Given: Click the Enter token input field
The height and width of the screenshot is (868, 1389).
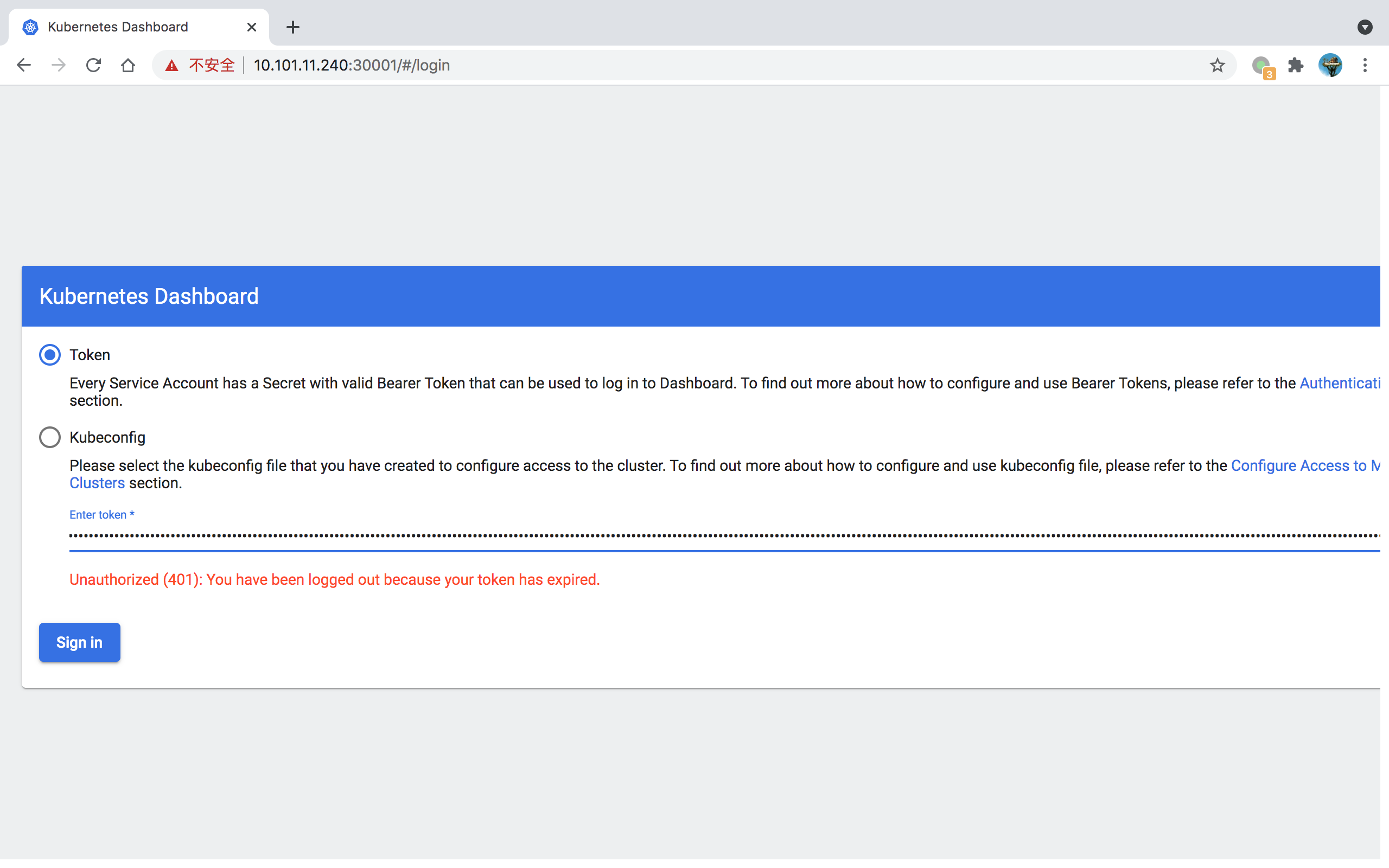Looking at the screenshot, I should click(x=724, y=536).
